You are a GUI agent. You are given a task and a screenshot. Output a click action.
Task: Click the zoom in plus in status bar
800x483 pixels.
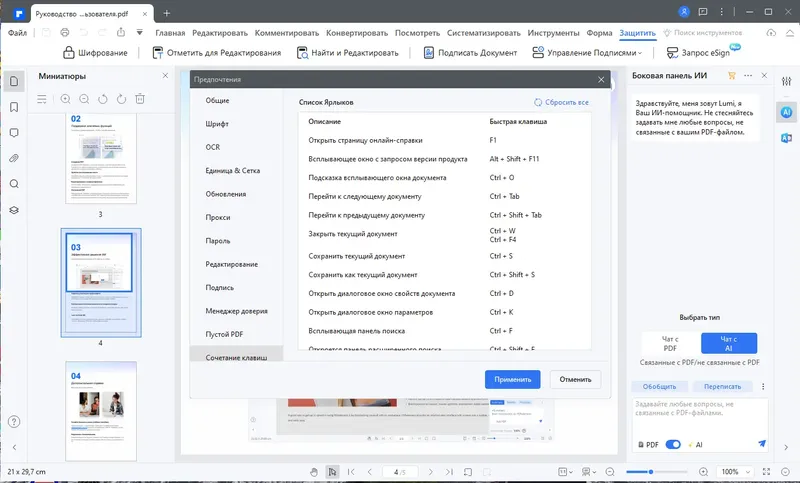(x=704, y=472)
